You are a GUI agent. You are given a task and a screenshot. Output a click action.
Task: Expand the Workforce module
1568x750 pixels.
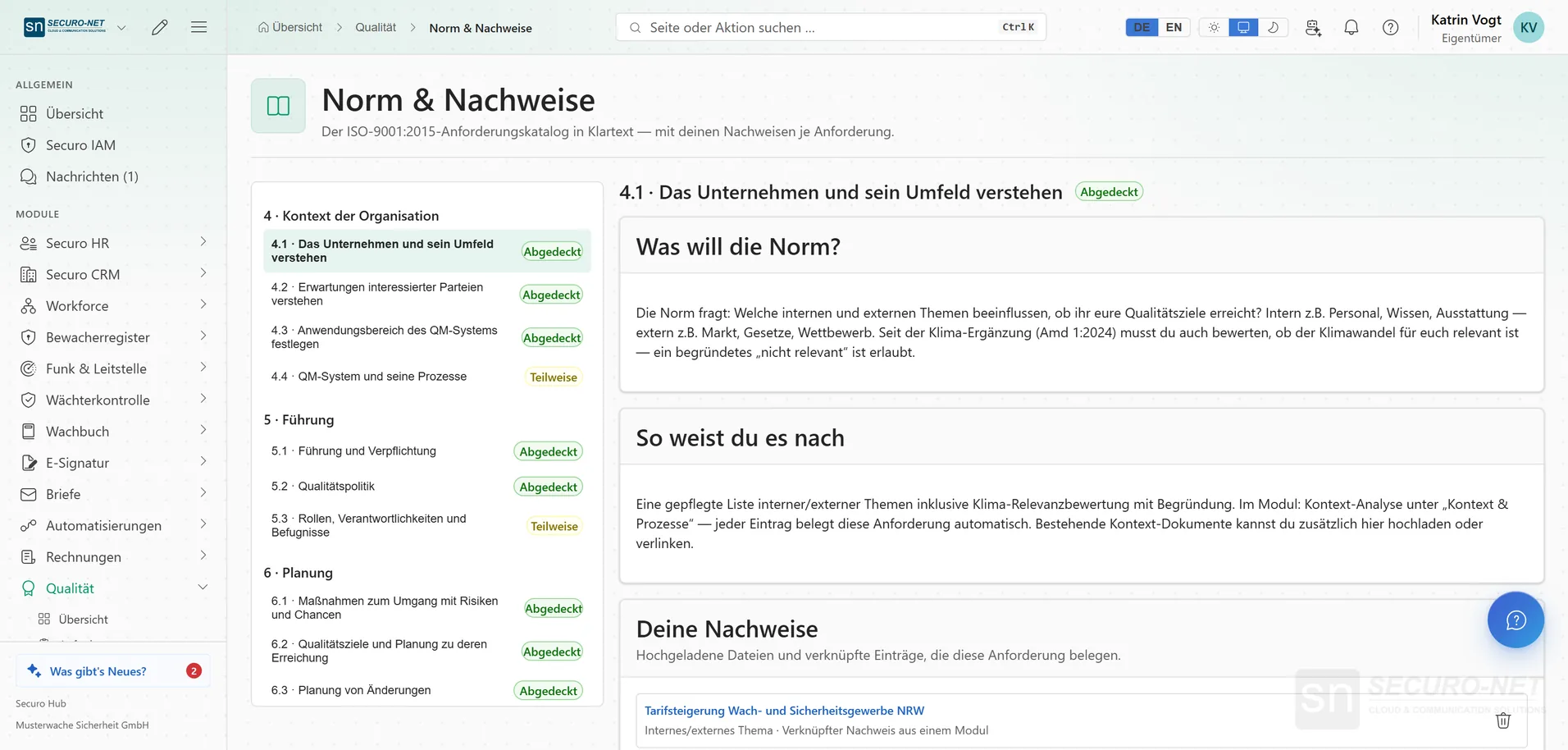(x=203, y=304)
